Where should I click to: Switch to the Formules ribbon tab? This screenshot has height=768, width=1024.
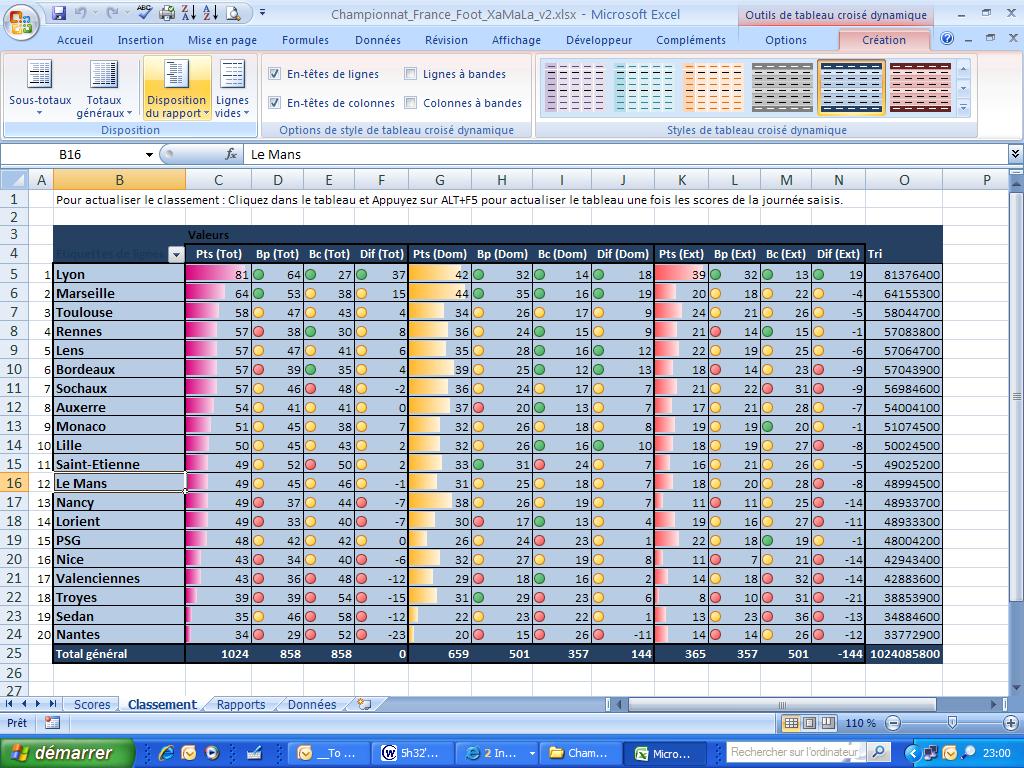[305, 40]
